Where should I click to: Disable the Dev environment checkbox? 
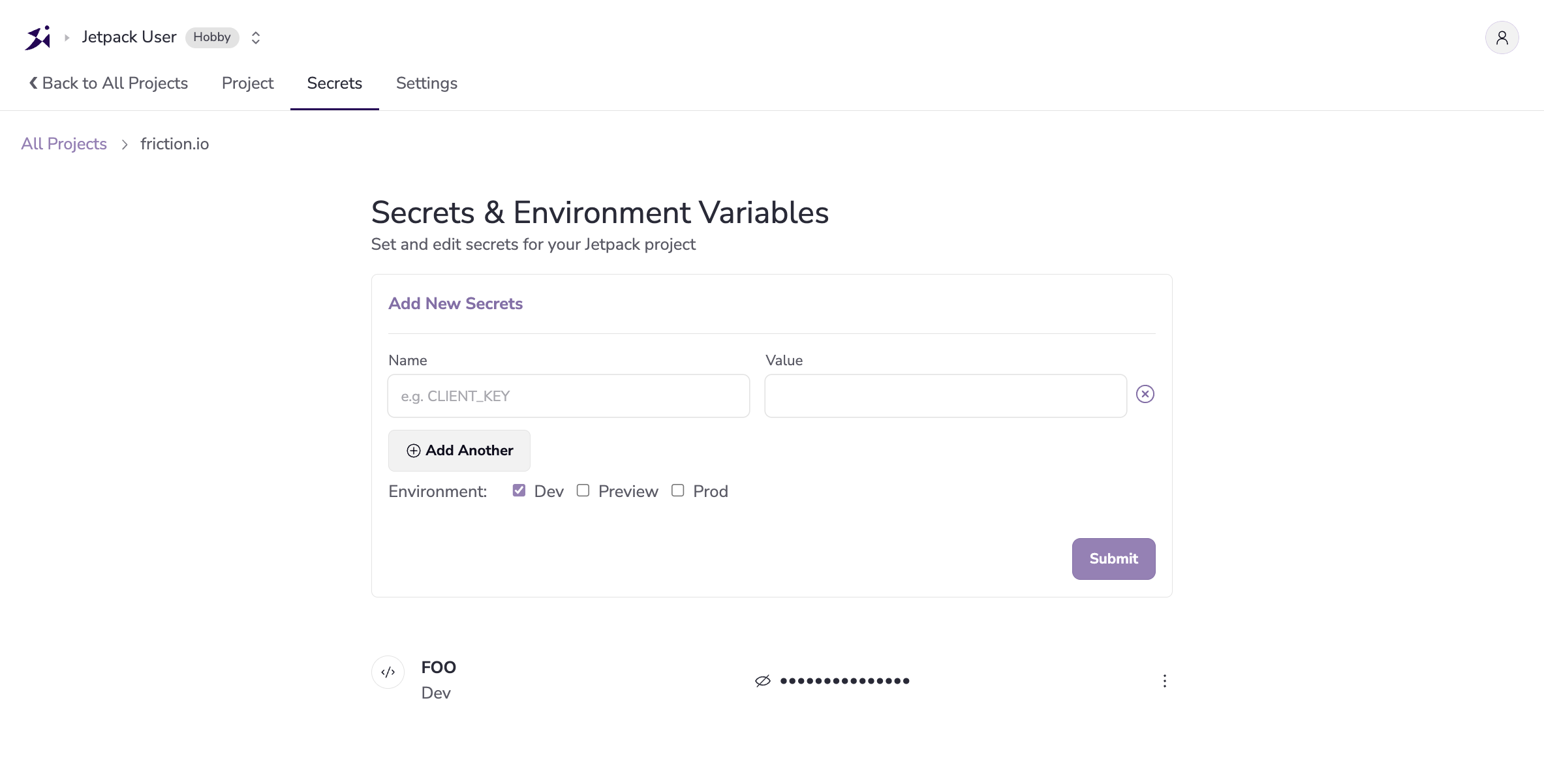[x=518, y=491]
